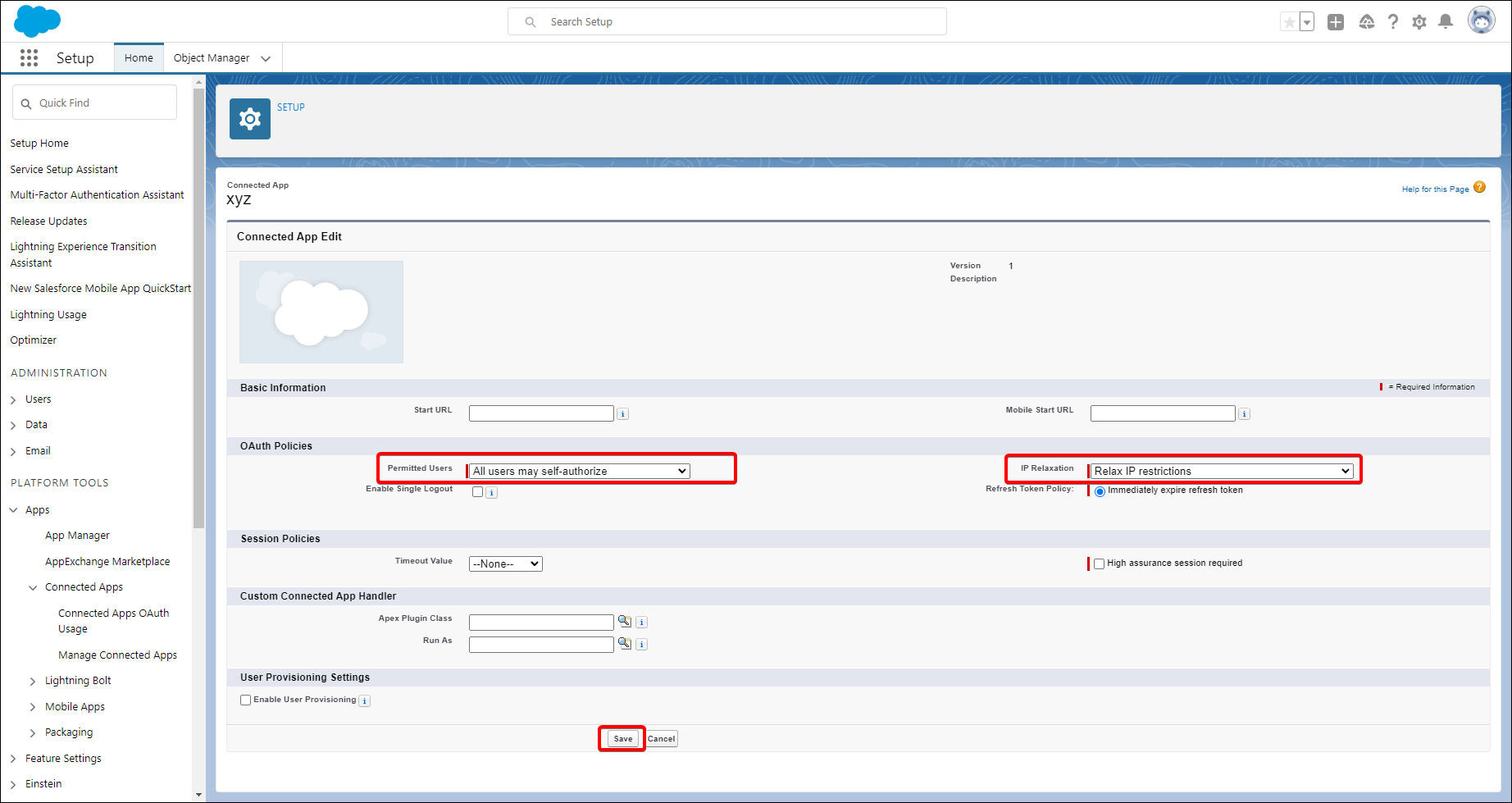Select Immediately expire refresh token radio
The image size is (1512, 803).
coord(1100,491)
